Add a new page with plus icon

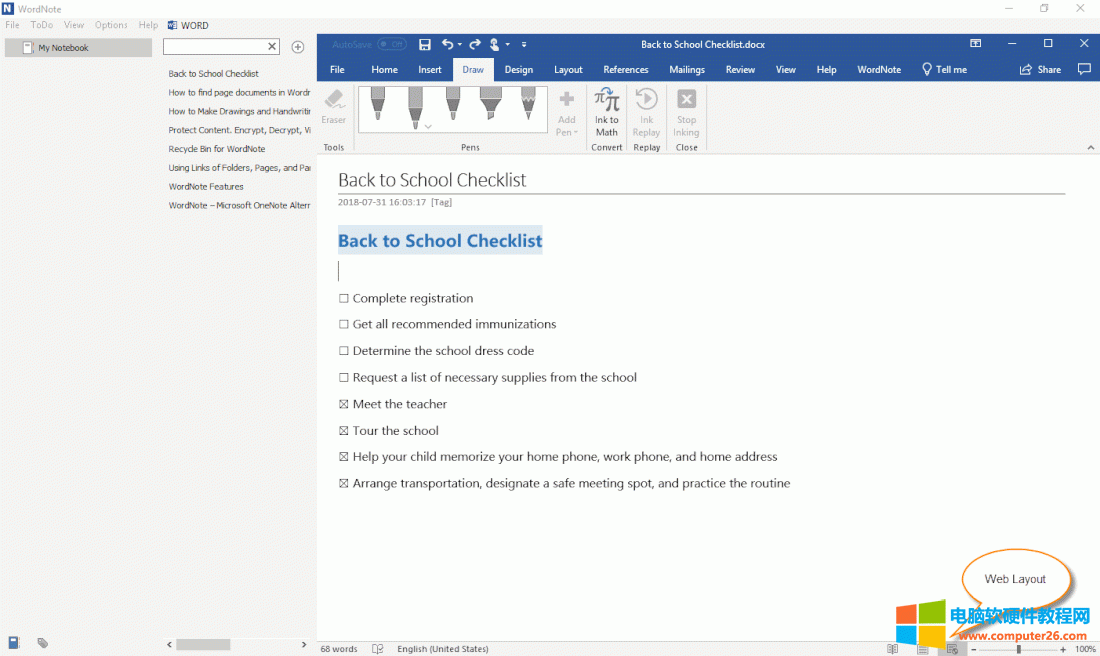[297, 47]
